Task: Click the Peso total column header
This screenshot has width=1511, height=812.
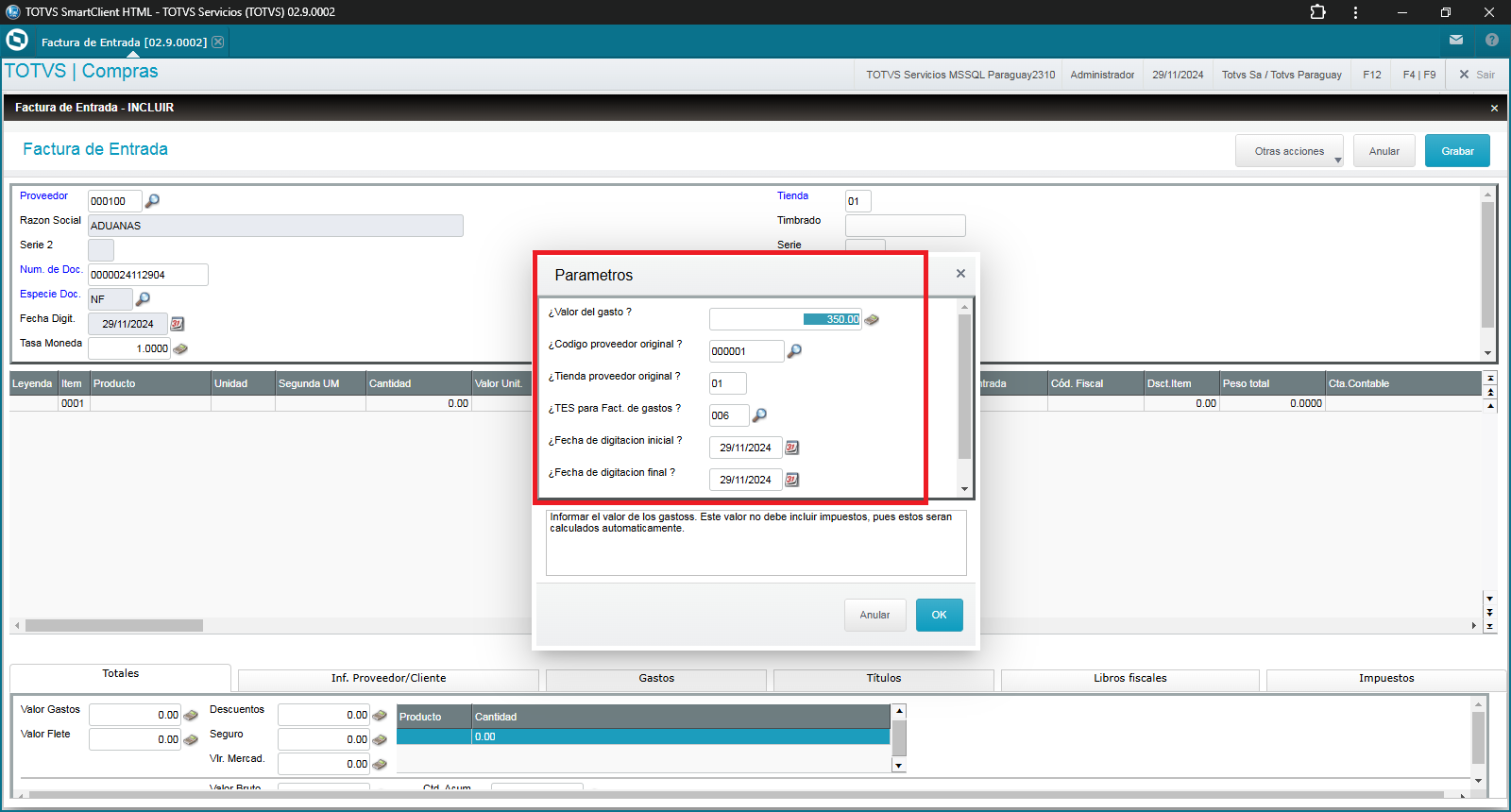Action: [x=1271, y=383]
